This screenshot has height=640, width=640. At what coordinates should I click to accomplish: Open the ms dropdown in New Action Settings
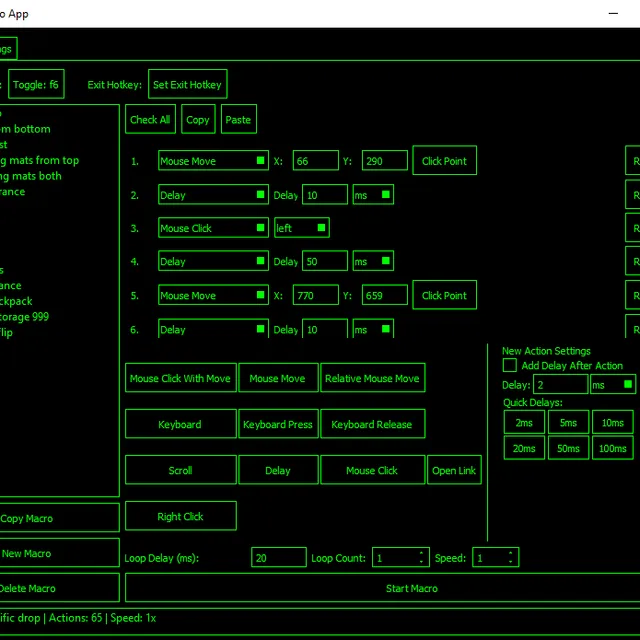pyautogui.click(x=613, y=385)
